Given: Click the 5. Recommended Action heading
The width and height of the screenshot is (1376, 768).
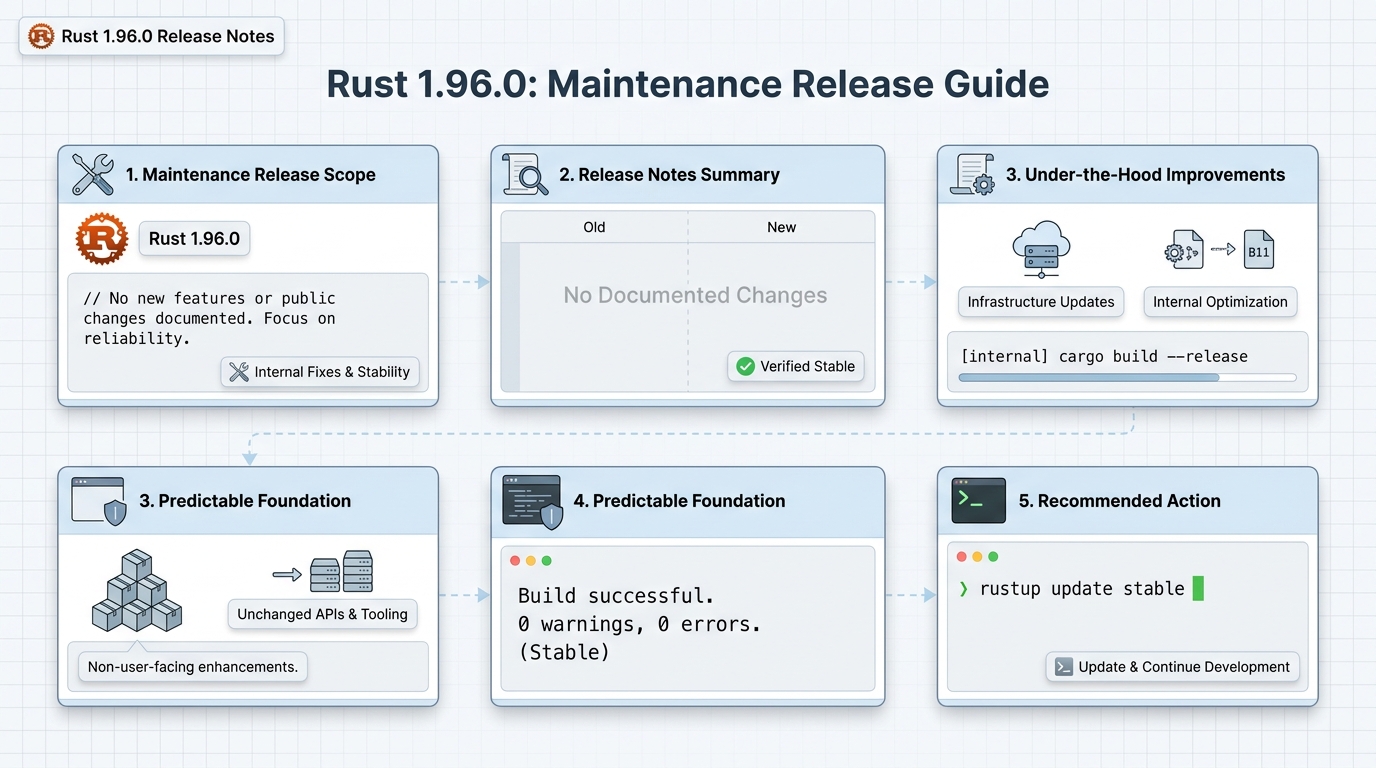Looking at the screenshot, I should click(x=1119, y=501).
